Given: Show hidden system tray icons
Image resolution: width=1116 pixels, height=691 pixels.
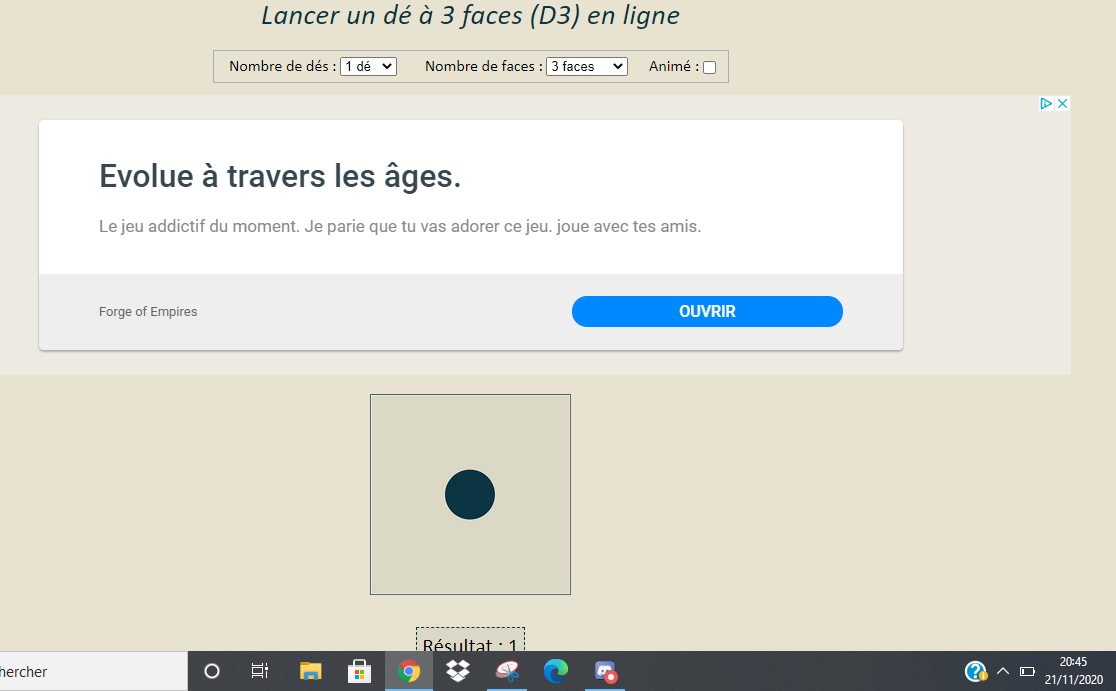Looking at the screenshot, I should pos(1003,671).
